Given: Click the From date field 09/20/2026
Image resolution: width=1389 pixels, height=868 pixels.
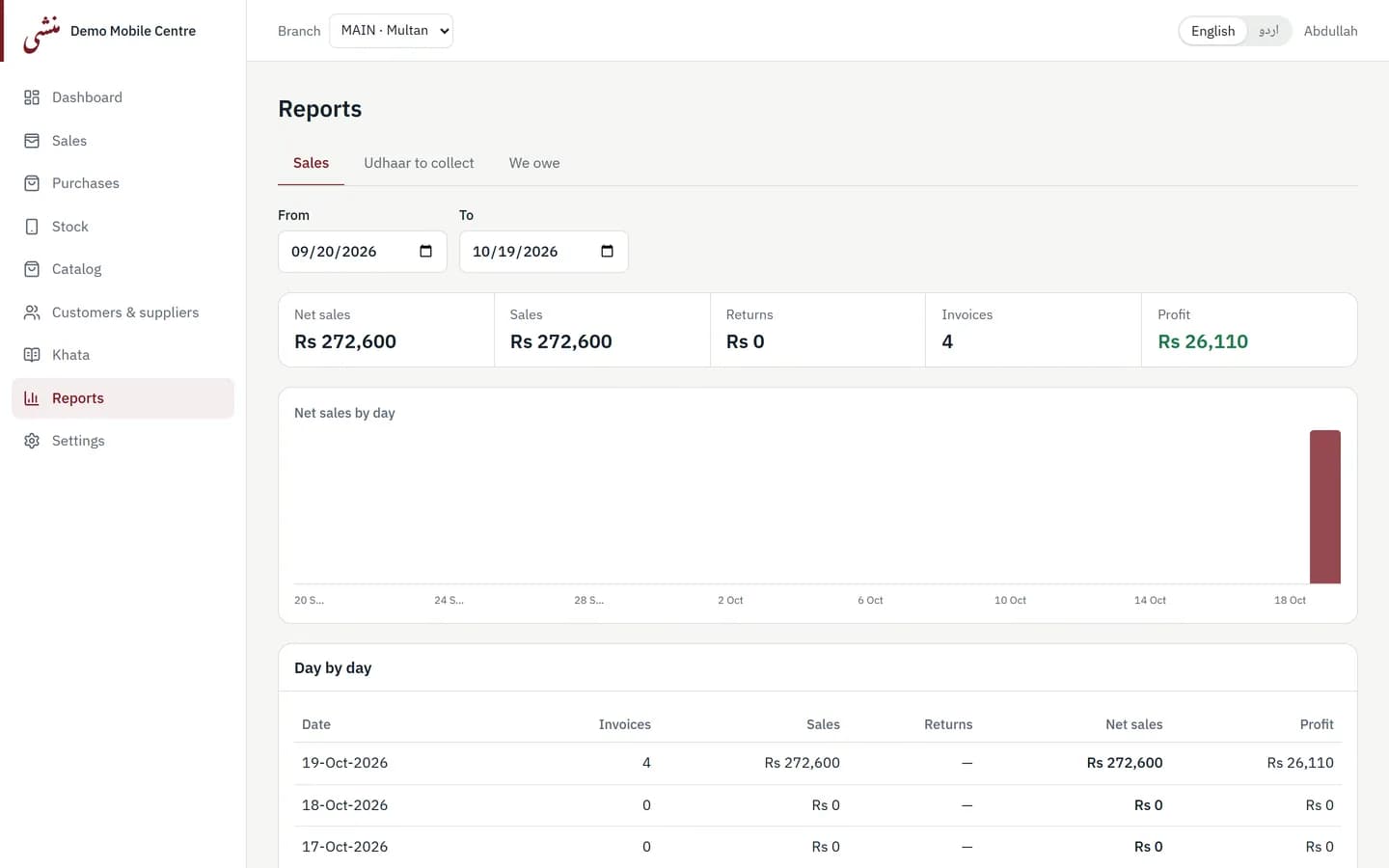Looking at the screenshot, I should coord(363,252).
